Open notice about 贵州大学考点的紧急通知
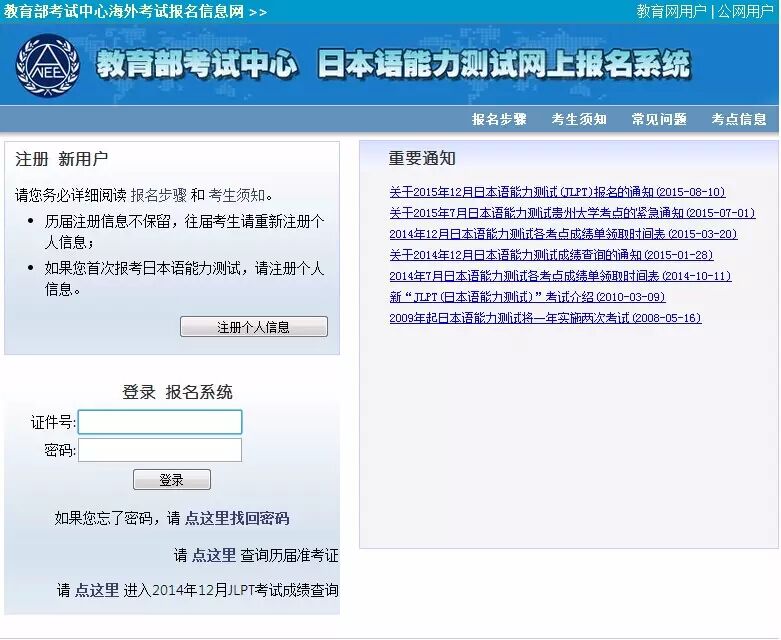Viewport: 781px width, 640px height. tap(572, 213)
